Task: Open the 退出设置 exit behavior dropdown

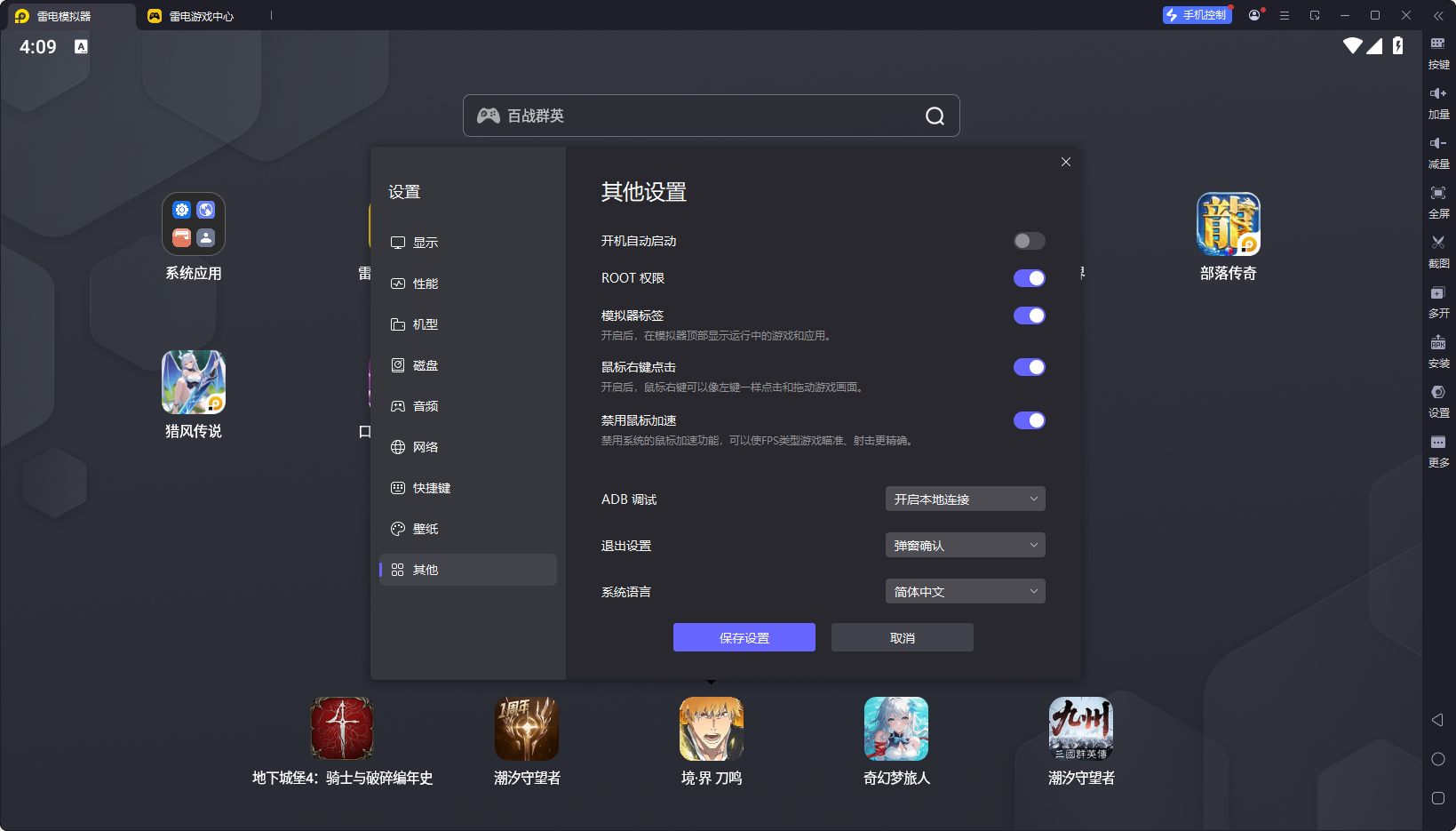Action: coord(965,545)
